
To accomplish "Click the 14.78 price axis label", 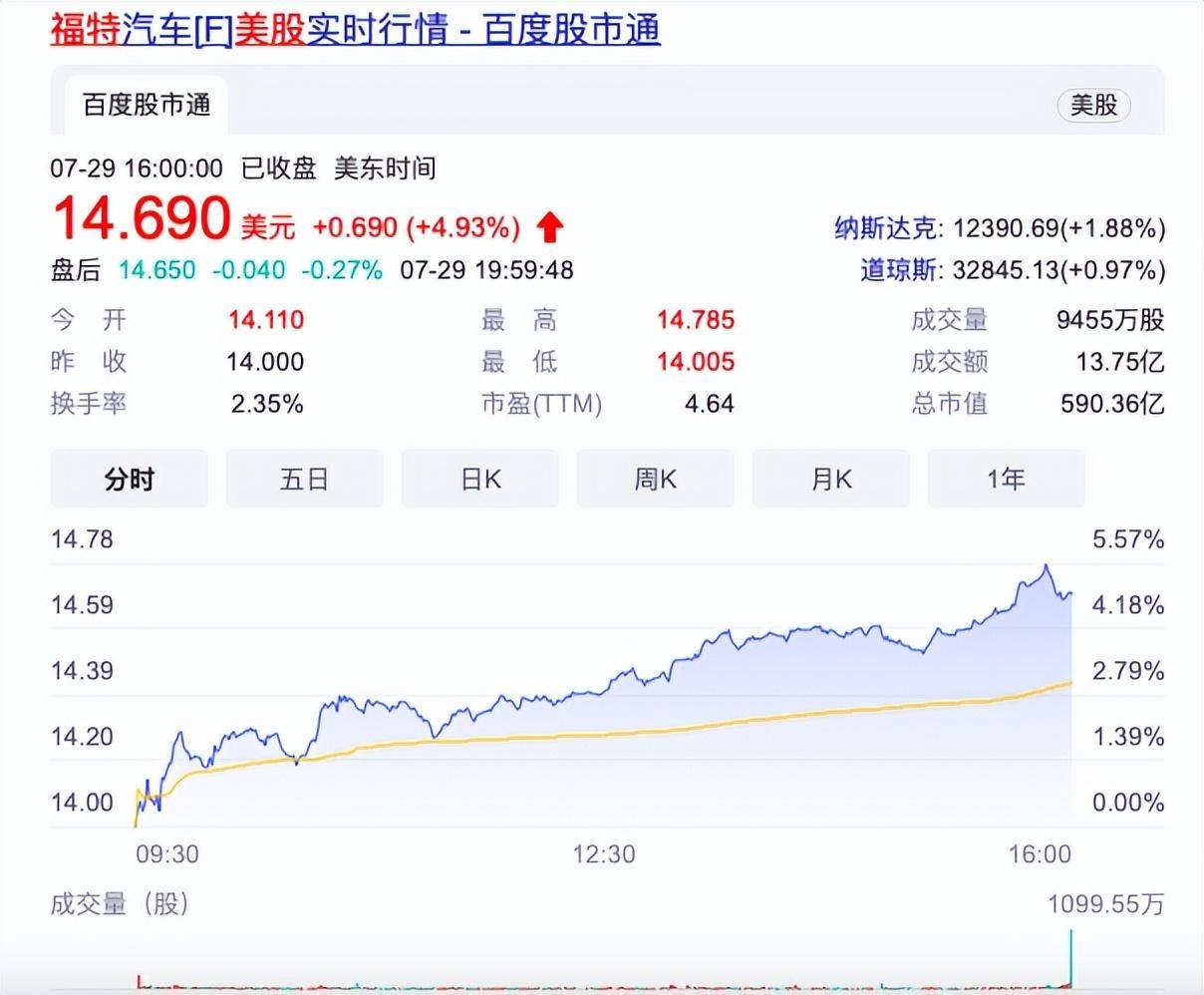I will 82,539.
